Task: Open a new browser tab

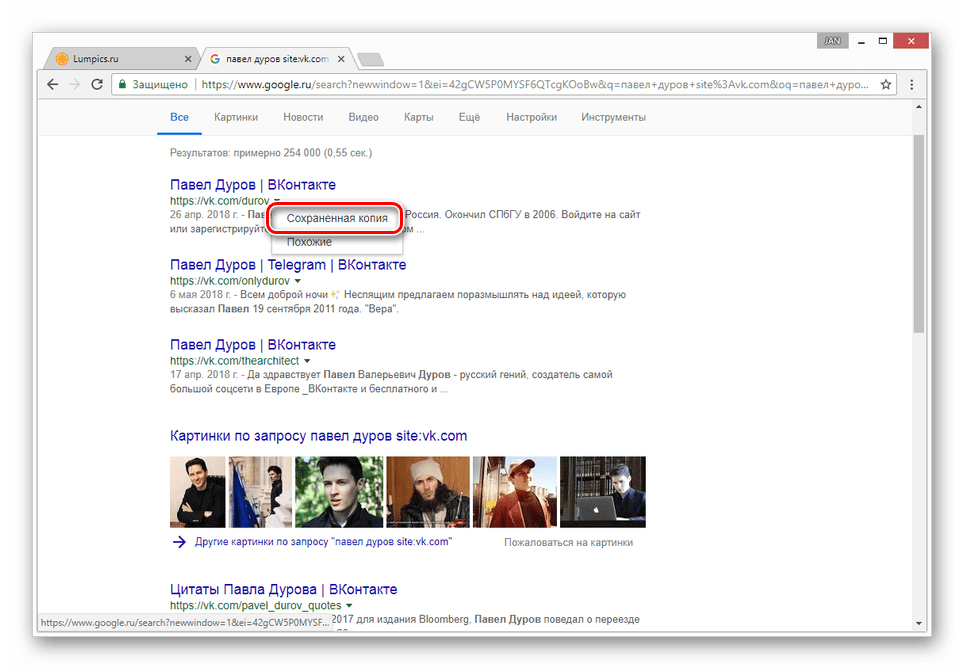Action: click(x=369, y=60)
